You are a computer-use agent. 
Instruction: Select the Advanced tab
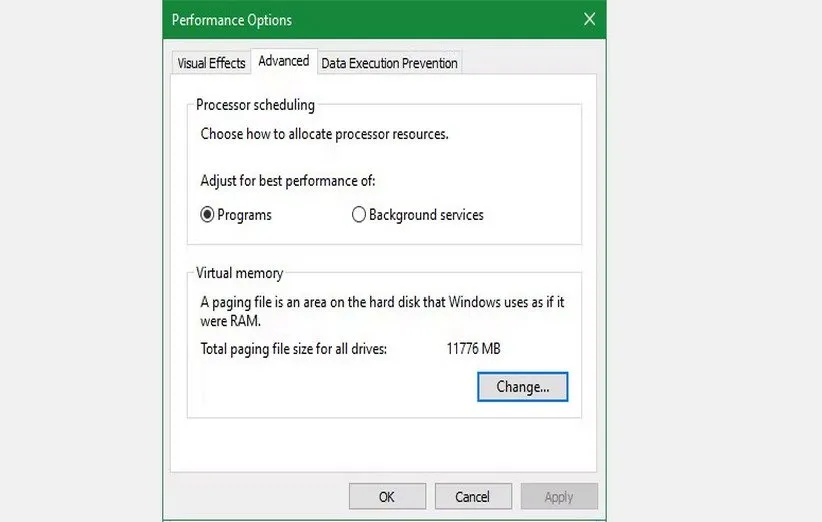click(x=283, y=61)
